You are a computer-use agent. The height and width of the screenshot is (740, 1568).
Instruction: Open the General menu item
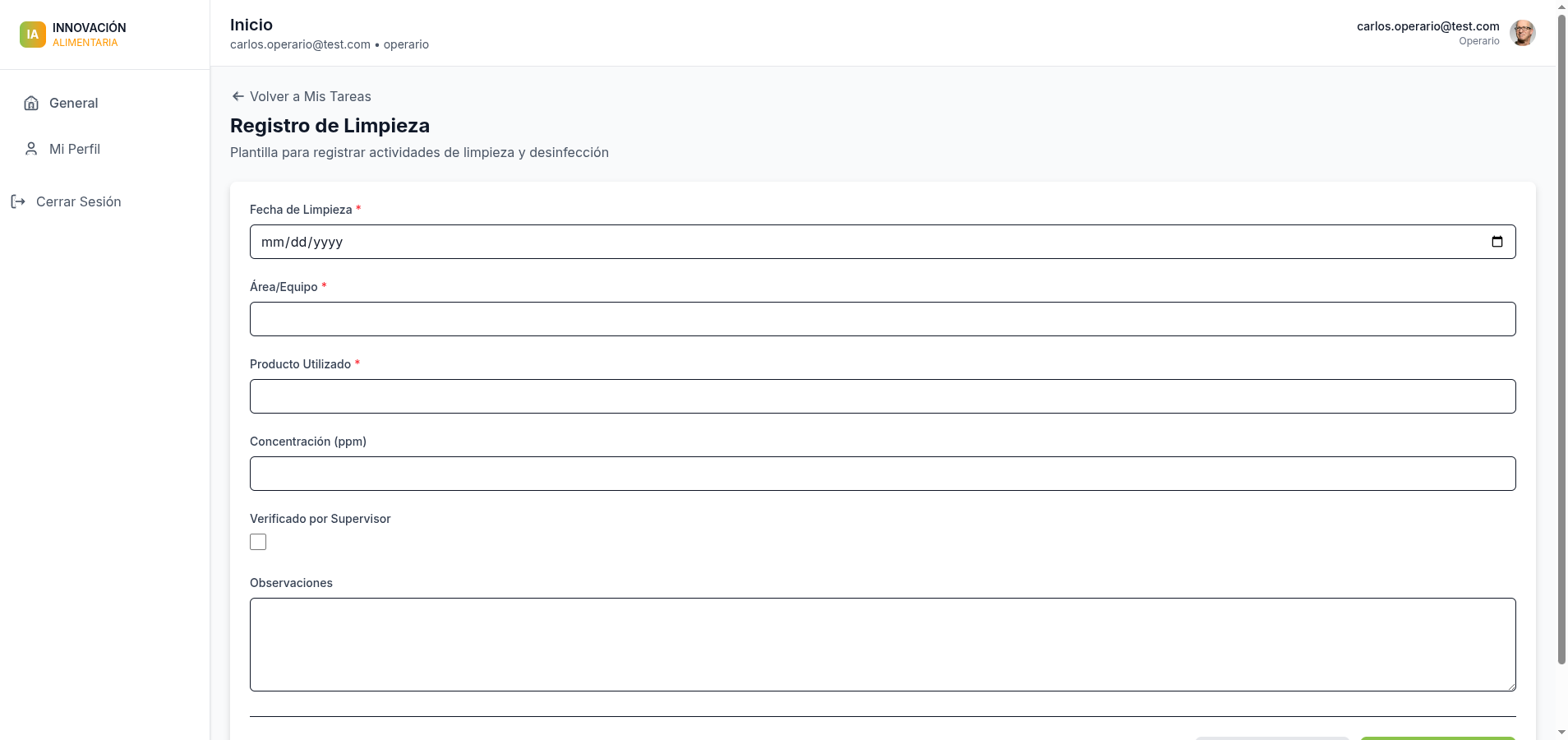click(x=73, y=103)
